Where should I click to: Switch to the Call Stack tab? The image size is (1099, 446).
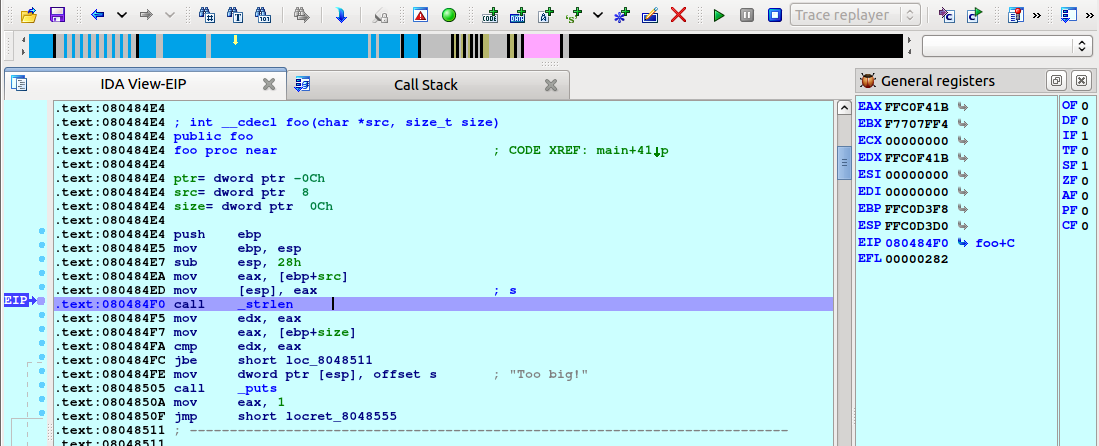click(426, 85)
